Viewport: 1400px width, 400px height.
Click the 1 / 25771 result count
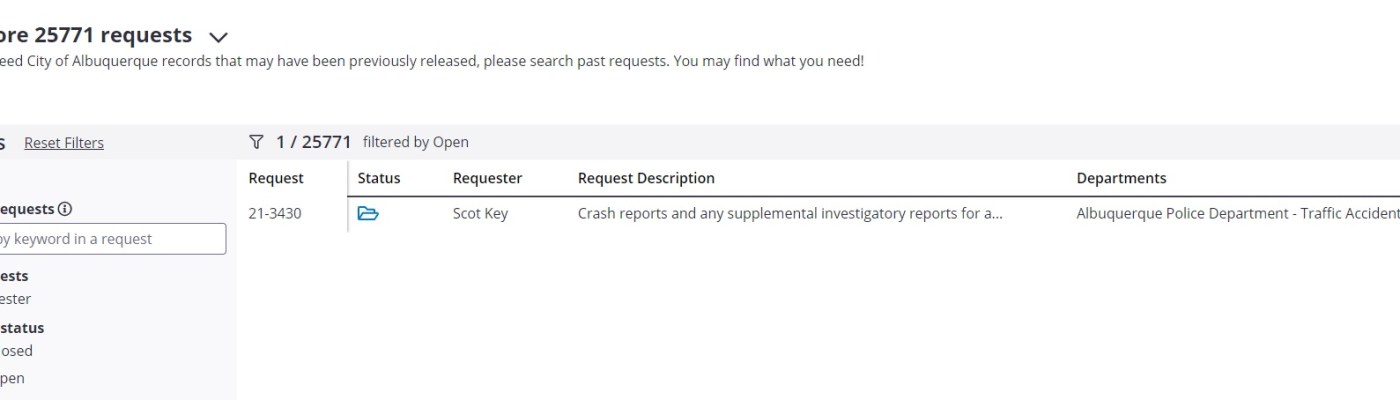pyautogui.click(x=313, y=142)
